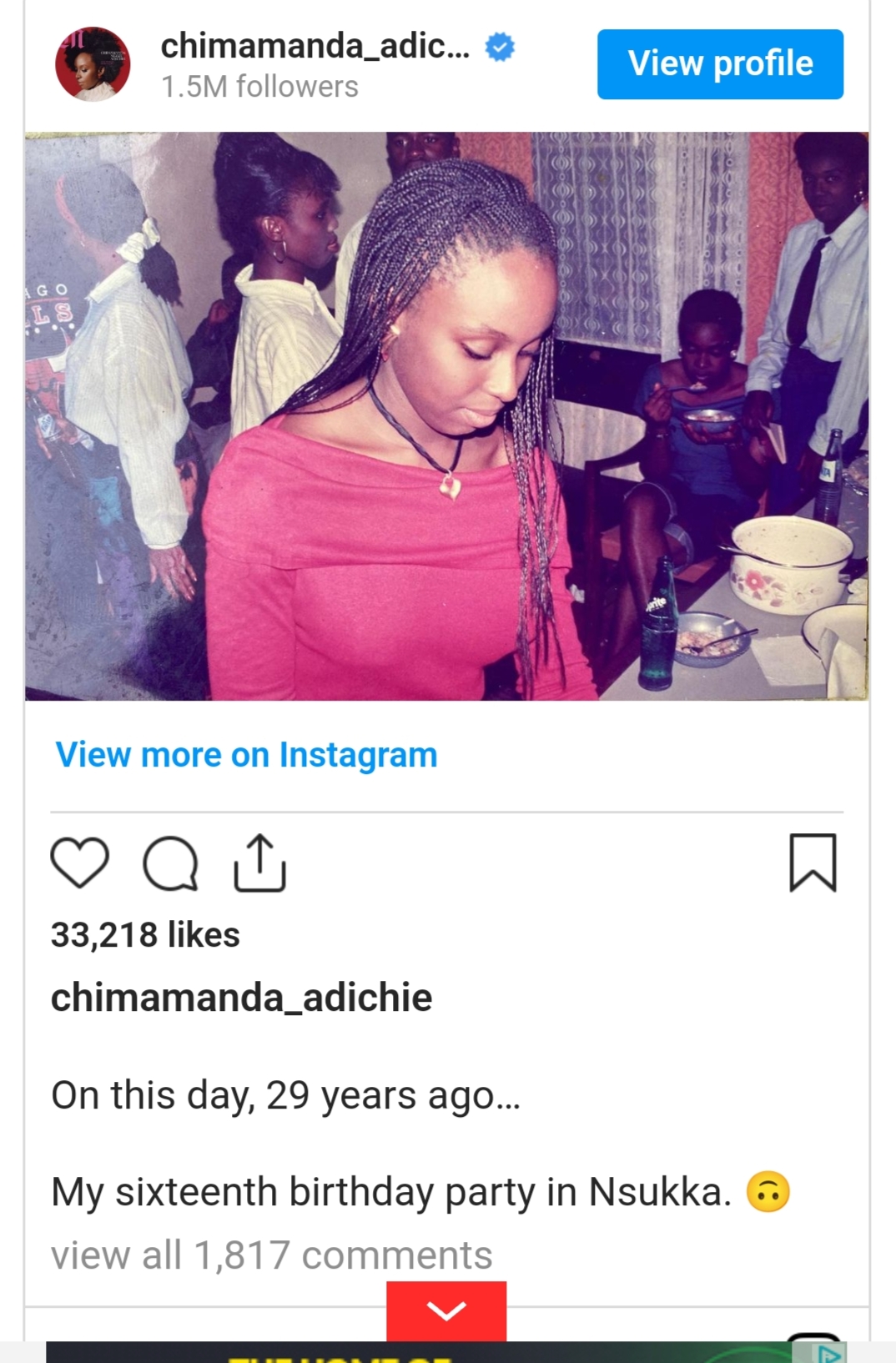The image size is (896, 1363).
Task: Click the blue verified badge
Action: click(x=500, y=47)
